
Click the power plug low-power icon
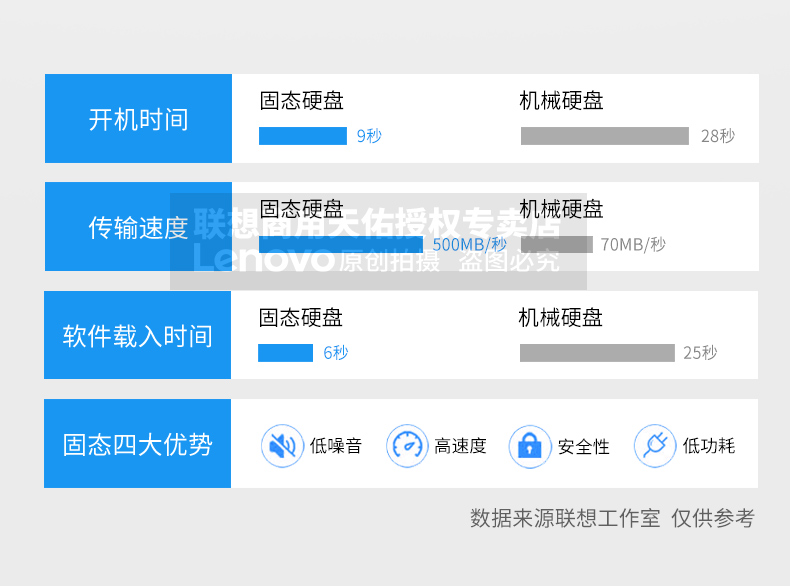tap(656, 446)
